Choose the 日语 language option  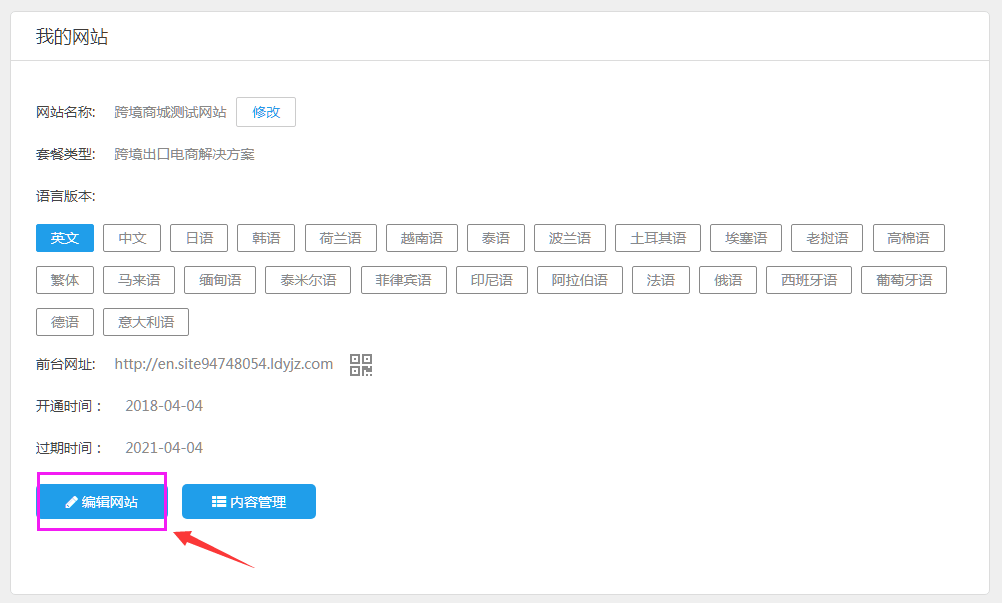pos(199,238)
